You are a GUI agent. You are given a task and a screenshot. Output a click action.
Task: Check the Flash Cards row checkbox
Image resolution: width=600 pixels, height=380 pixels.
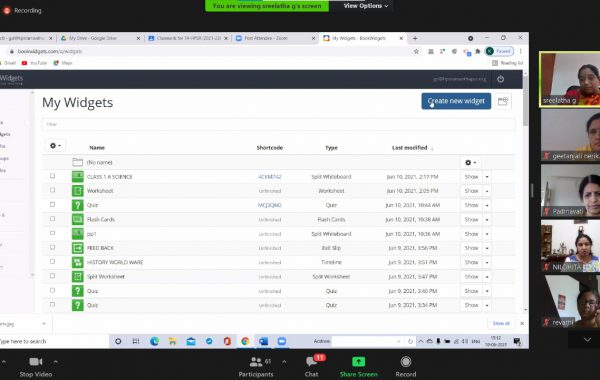point(52,219)
